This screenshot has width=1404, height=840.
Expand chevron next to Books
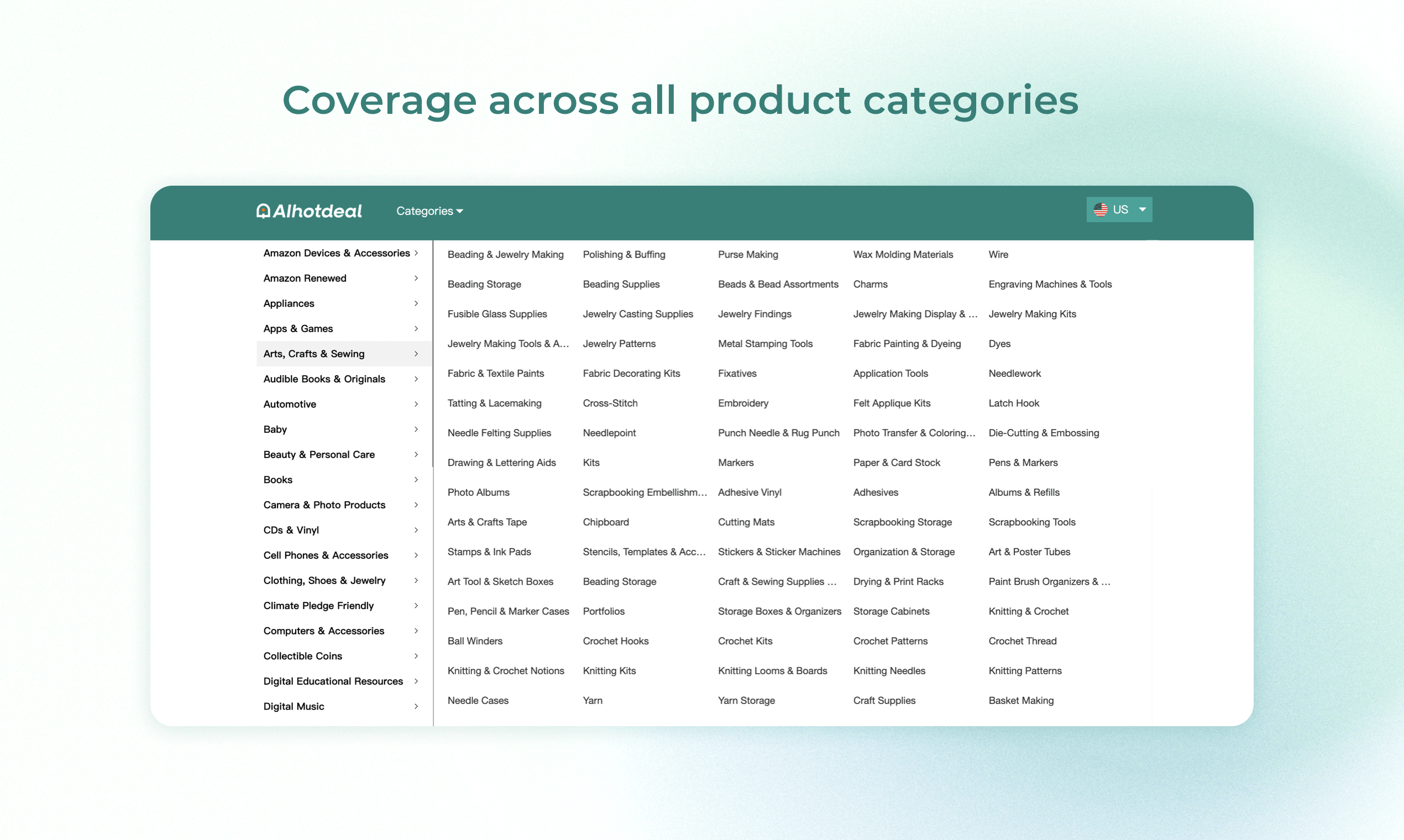coord(416,480)
